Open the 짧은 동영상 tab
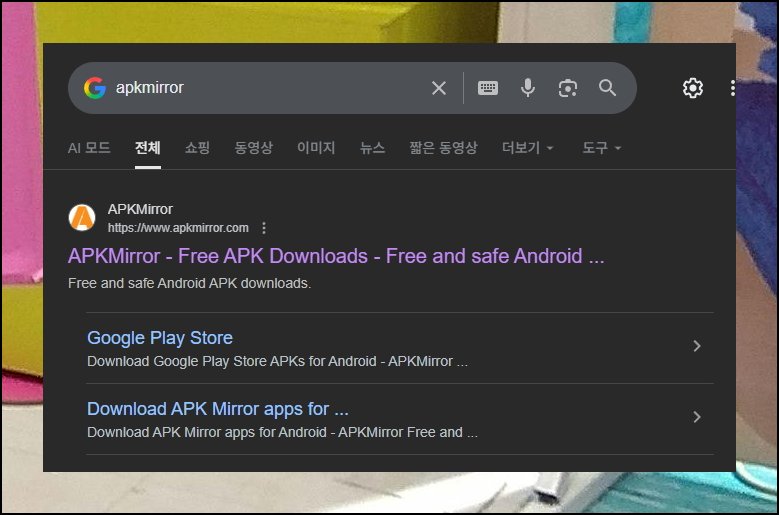Screen dimensions: 779x515 pos(443,147)
